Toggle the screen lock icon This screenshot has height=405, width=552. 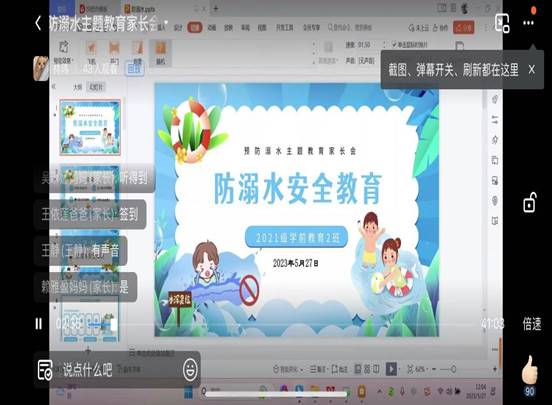click(529, 202)
